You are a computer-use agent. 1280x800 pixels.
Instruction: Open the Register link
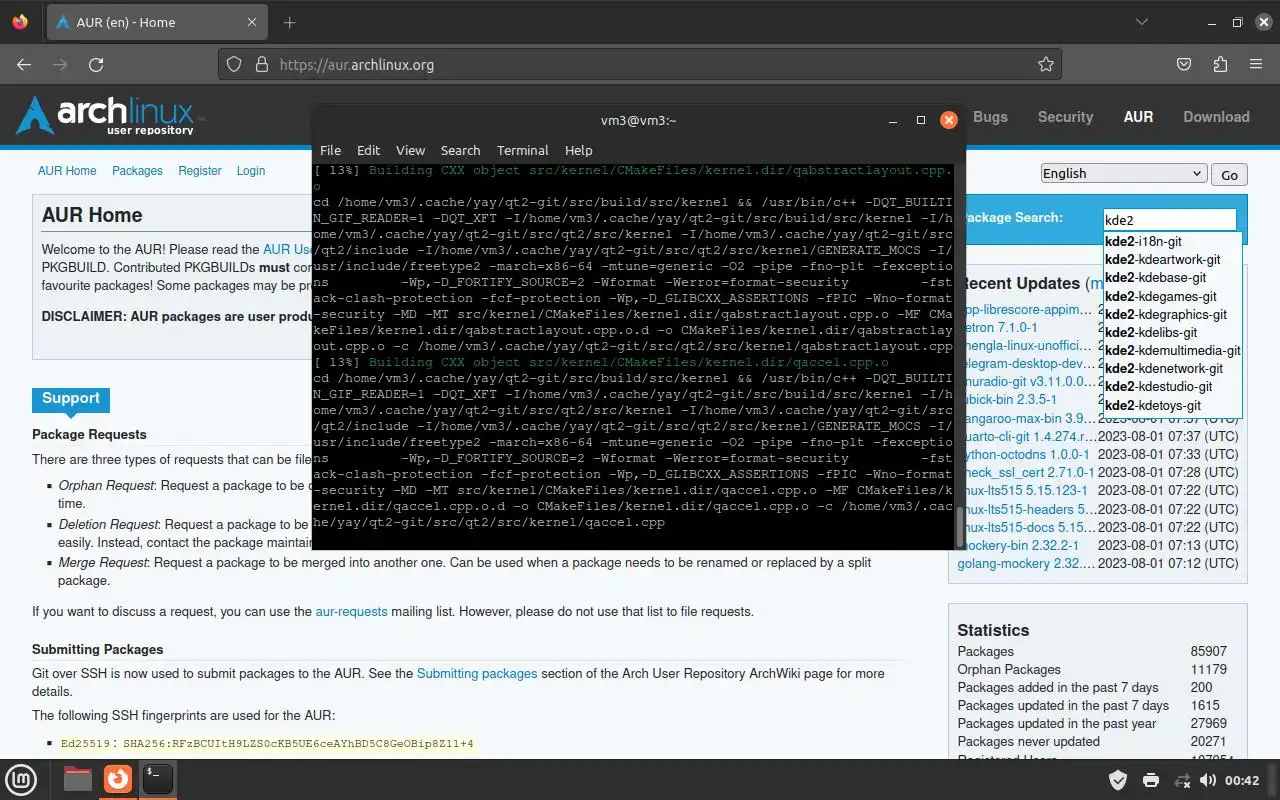[x=200, y=171]
